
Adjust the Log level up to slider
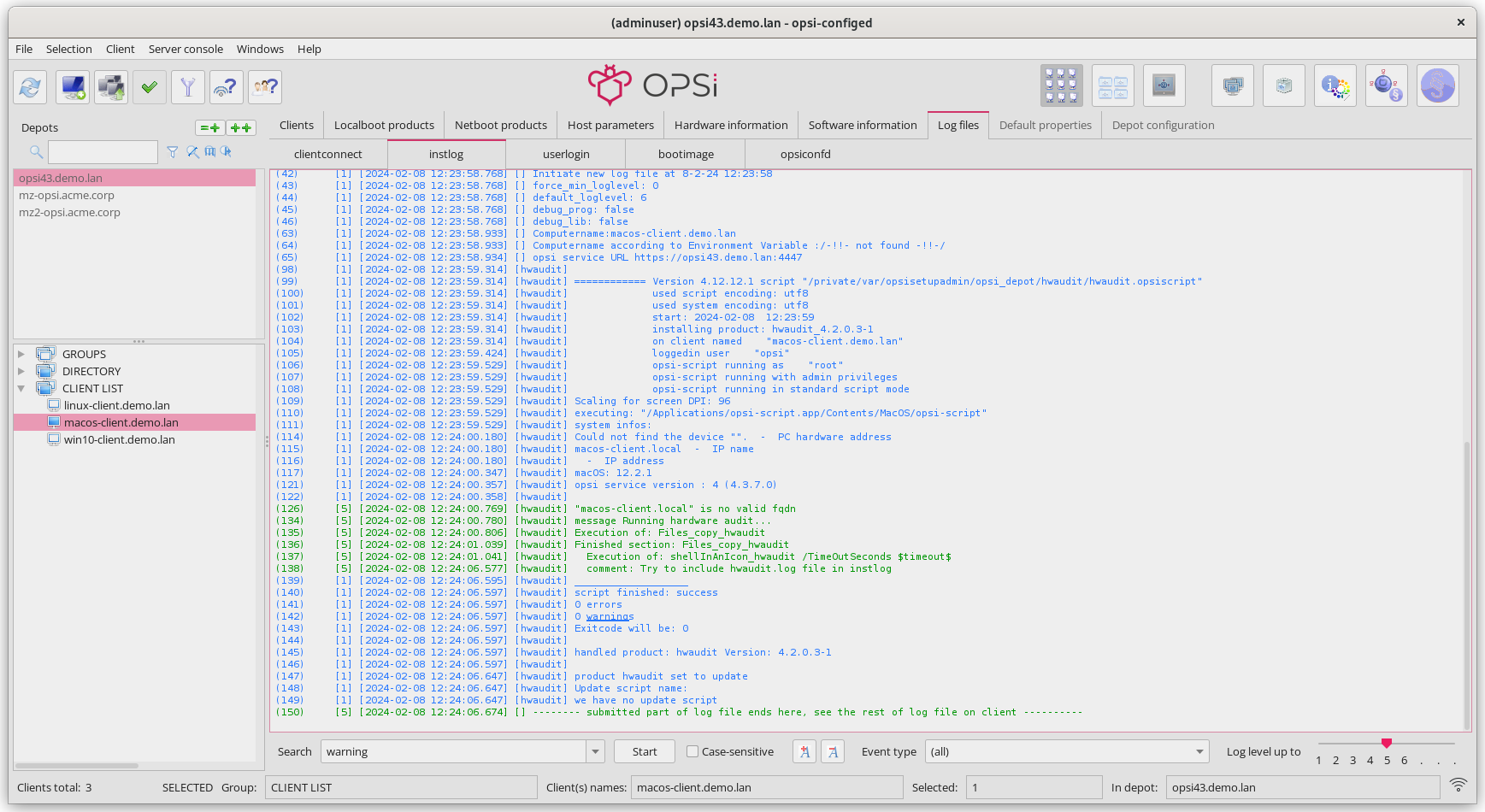coord(1386,744)
